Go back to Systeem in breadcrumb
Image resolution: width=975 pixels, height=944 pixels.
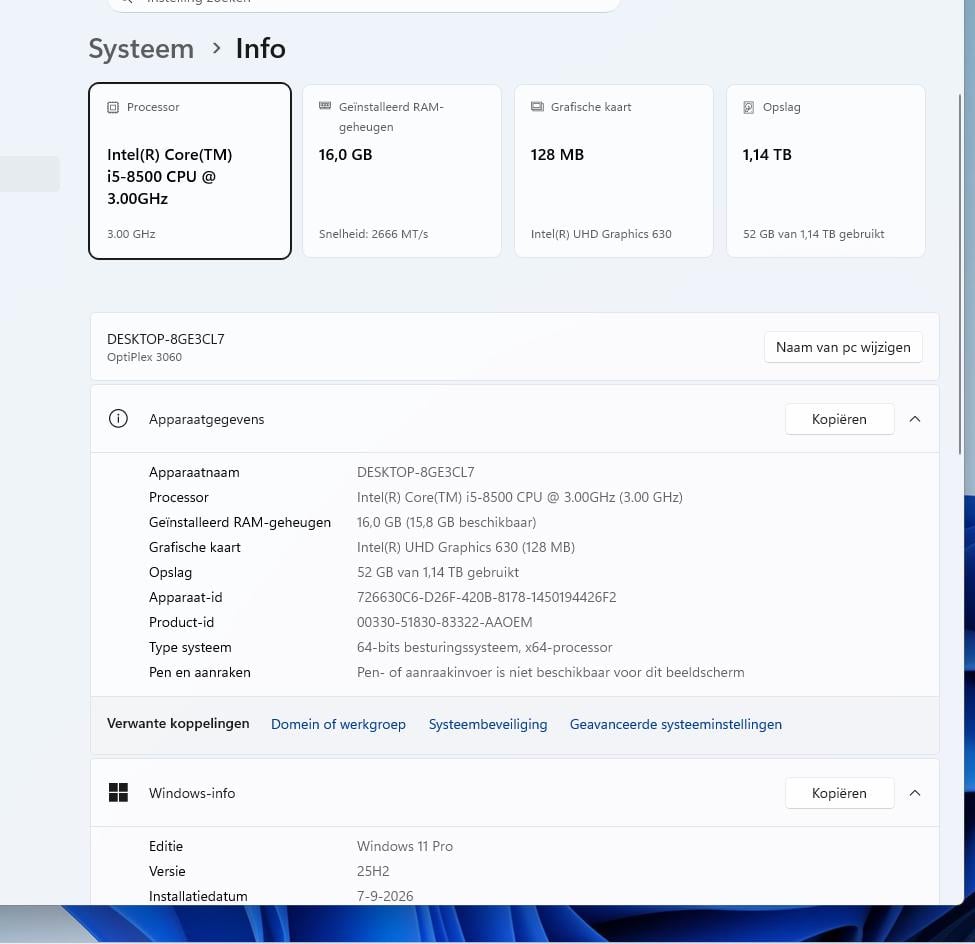[x=141, y=49]
